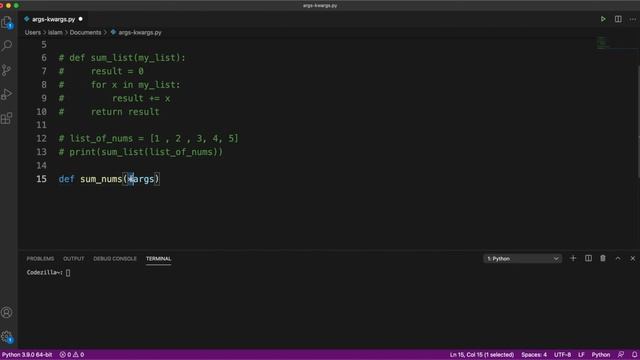This screenshot has height=360, width=640.
Task: Click '*args' parameter on line 15
Action: tap(141, 179)
